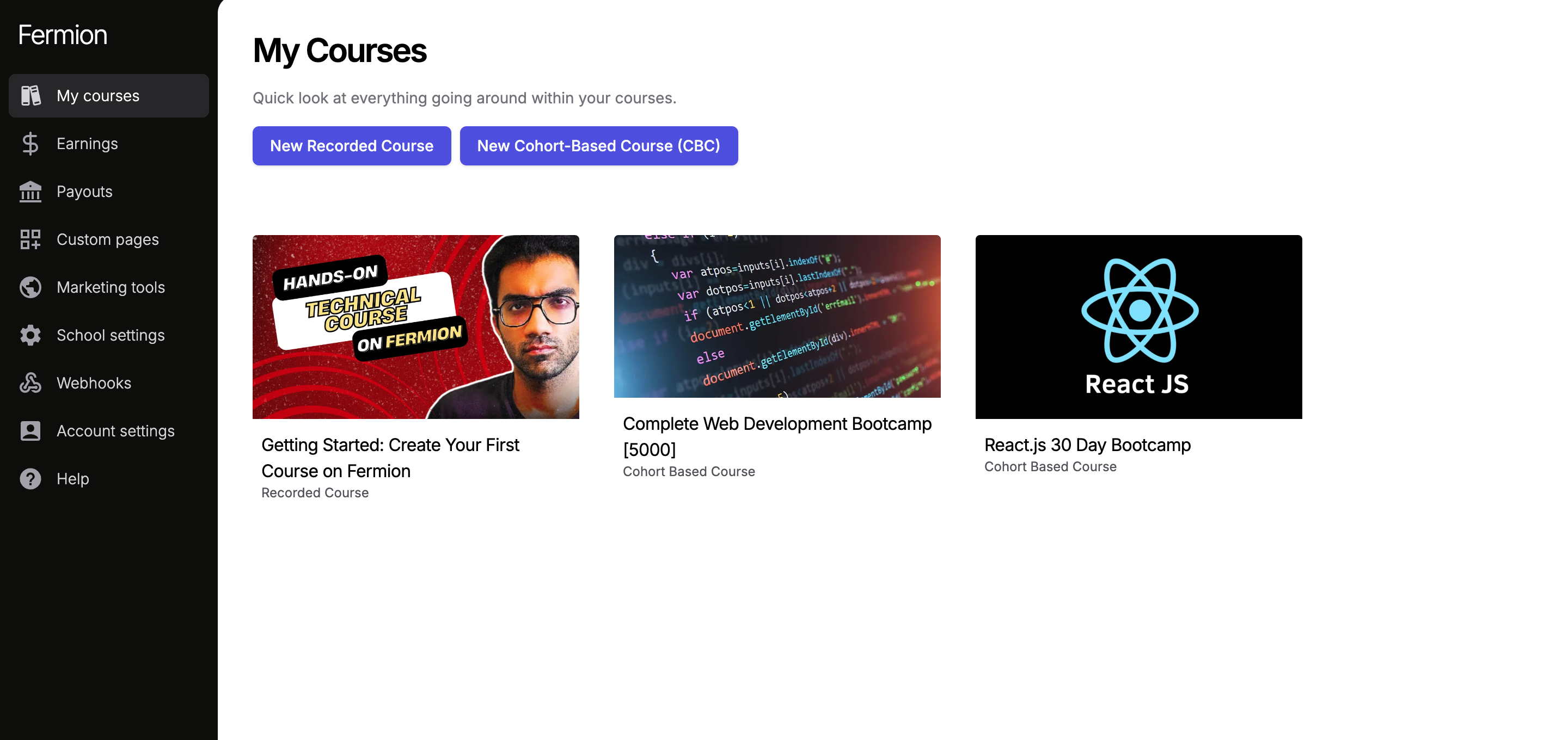Viewport: 1568px width, 740px height.
Task: Click the My Courses sidebar icon
Action: 30,95
